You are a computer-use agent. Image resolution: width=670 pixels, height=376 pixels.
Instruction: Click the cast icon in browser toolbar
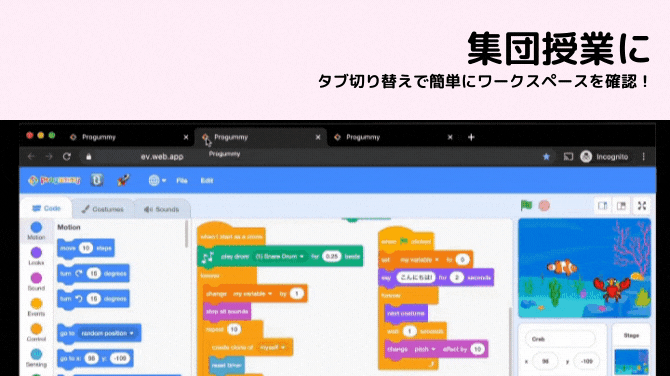click(x=568, y=157)
